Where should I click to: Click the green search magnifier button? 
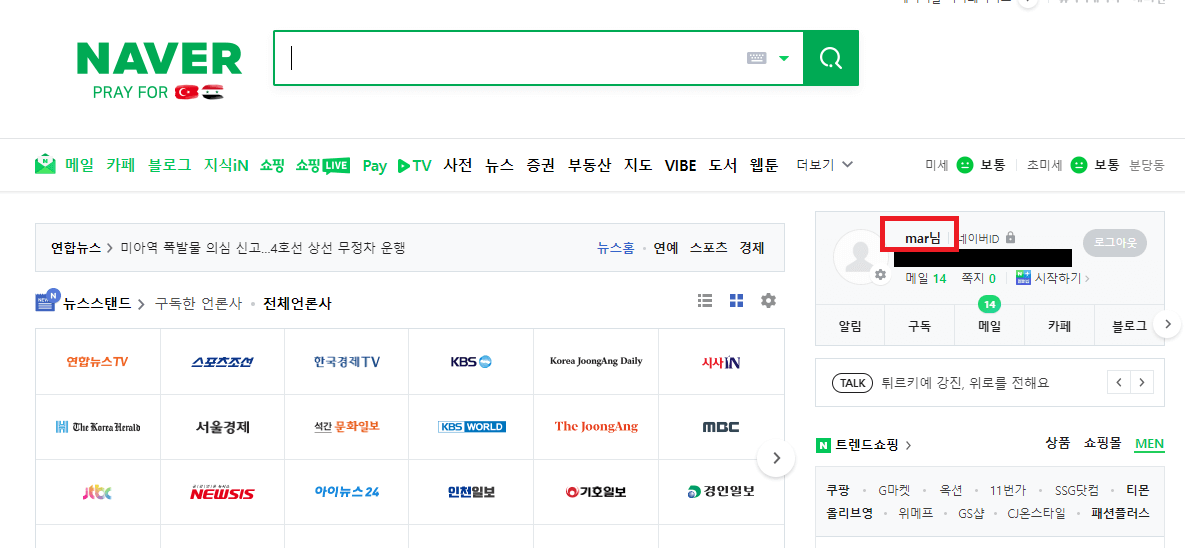coord(831,58)
